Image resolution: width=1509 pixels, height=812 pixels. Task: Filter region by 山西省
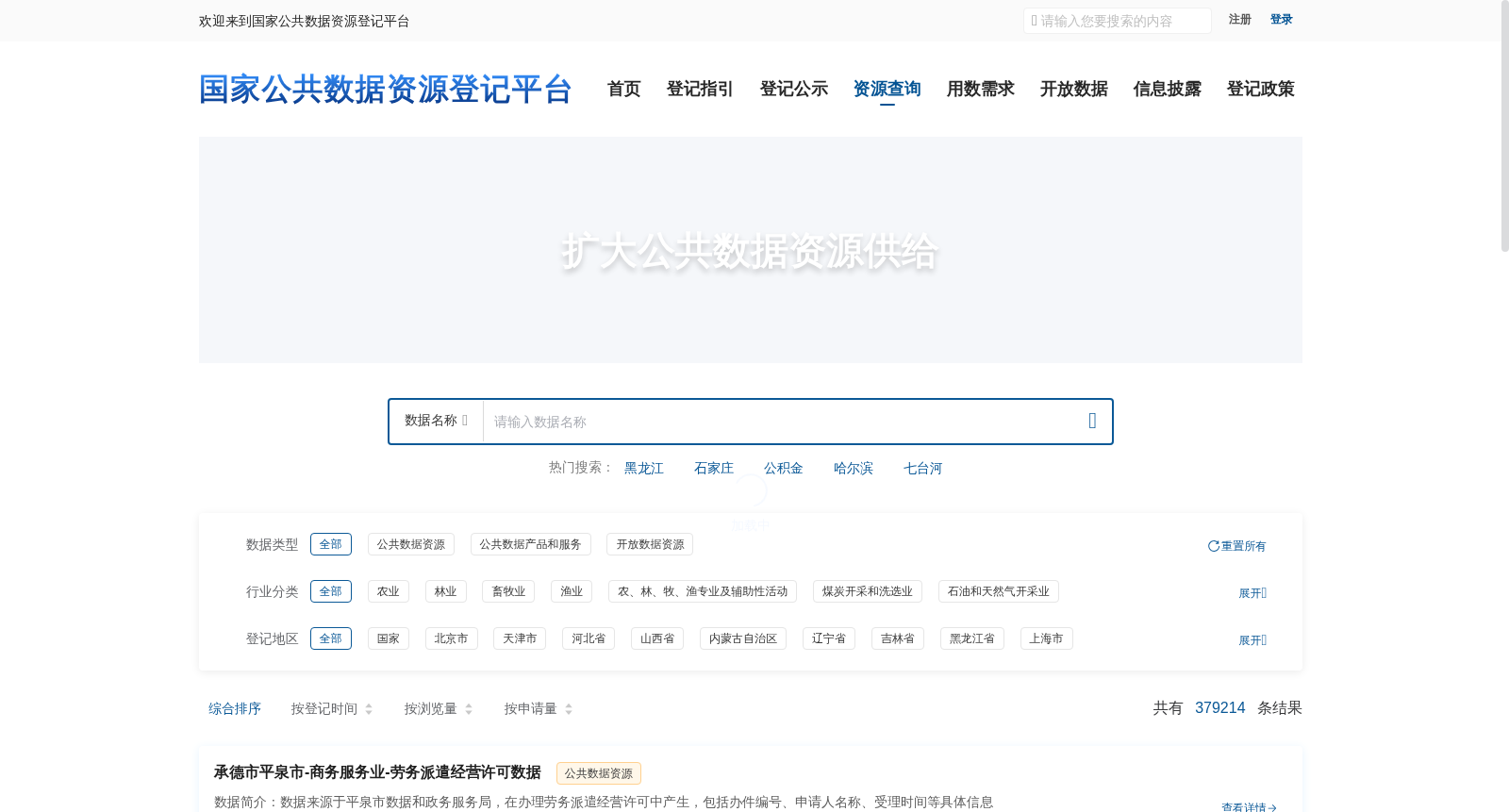[x=657, y=638]
